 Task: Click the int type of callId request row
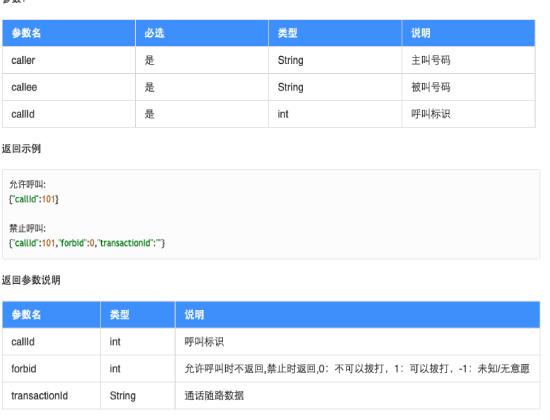pos(335,114)
